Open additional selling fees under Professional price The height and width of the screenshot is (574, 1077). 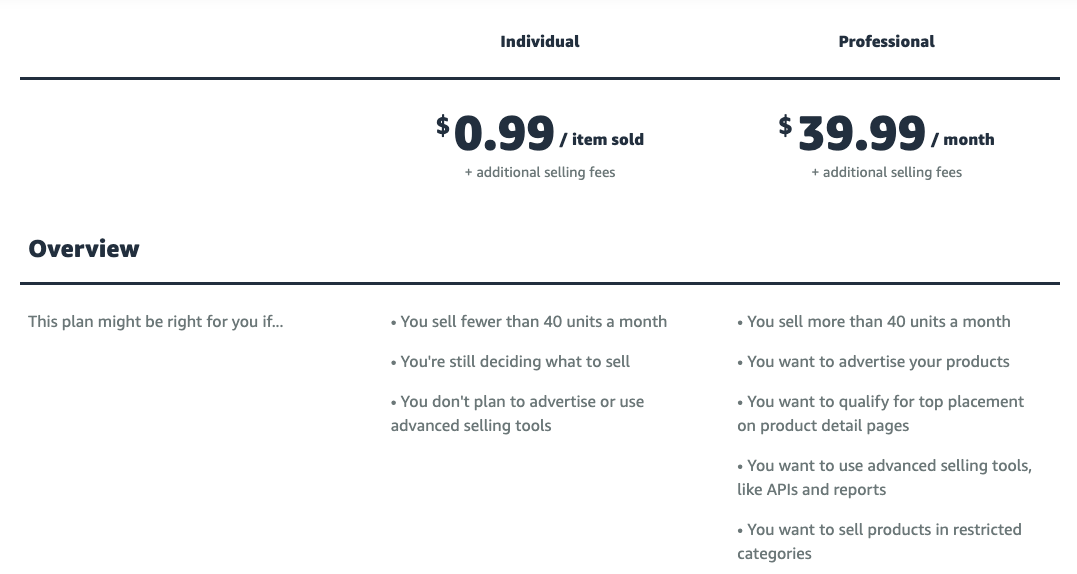pyautogui.click(x=886, y=173)
